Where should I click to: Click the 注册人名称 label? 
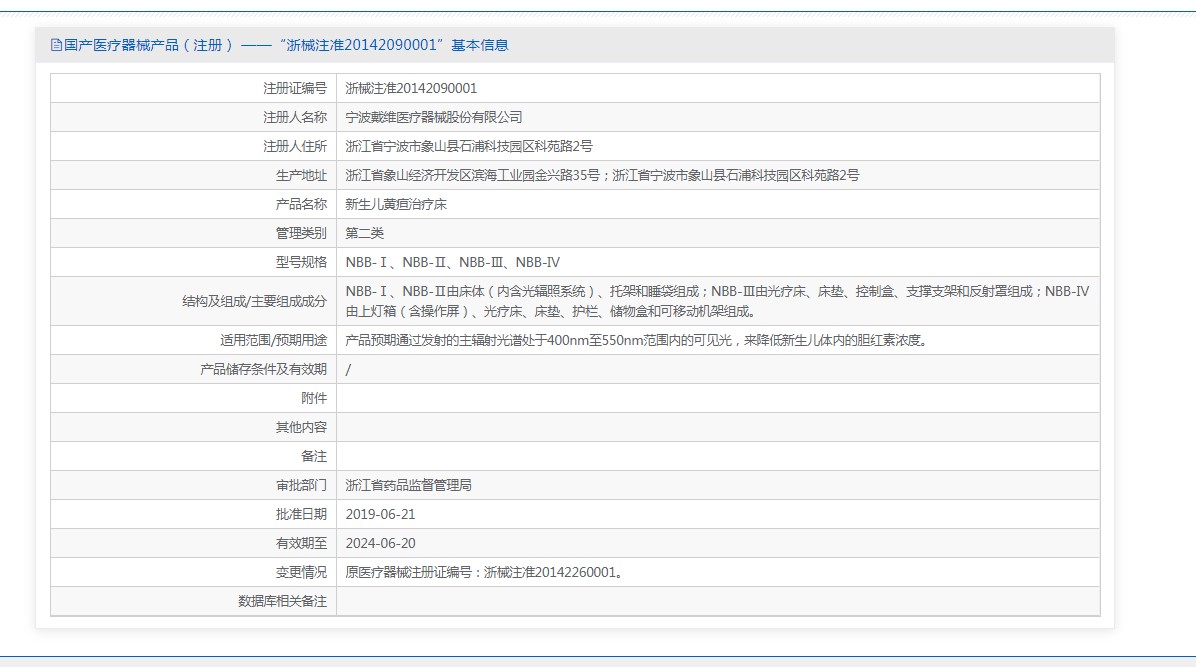[x=295, y=118]
